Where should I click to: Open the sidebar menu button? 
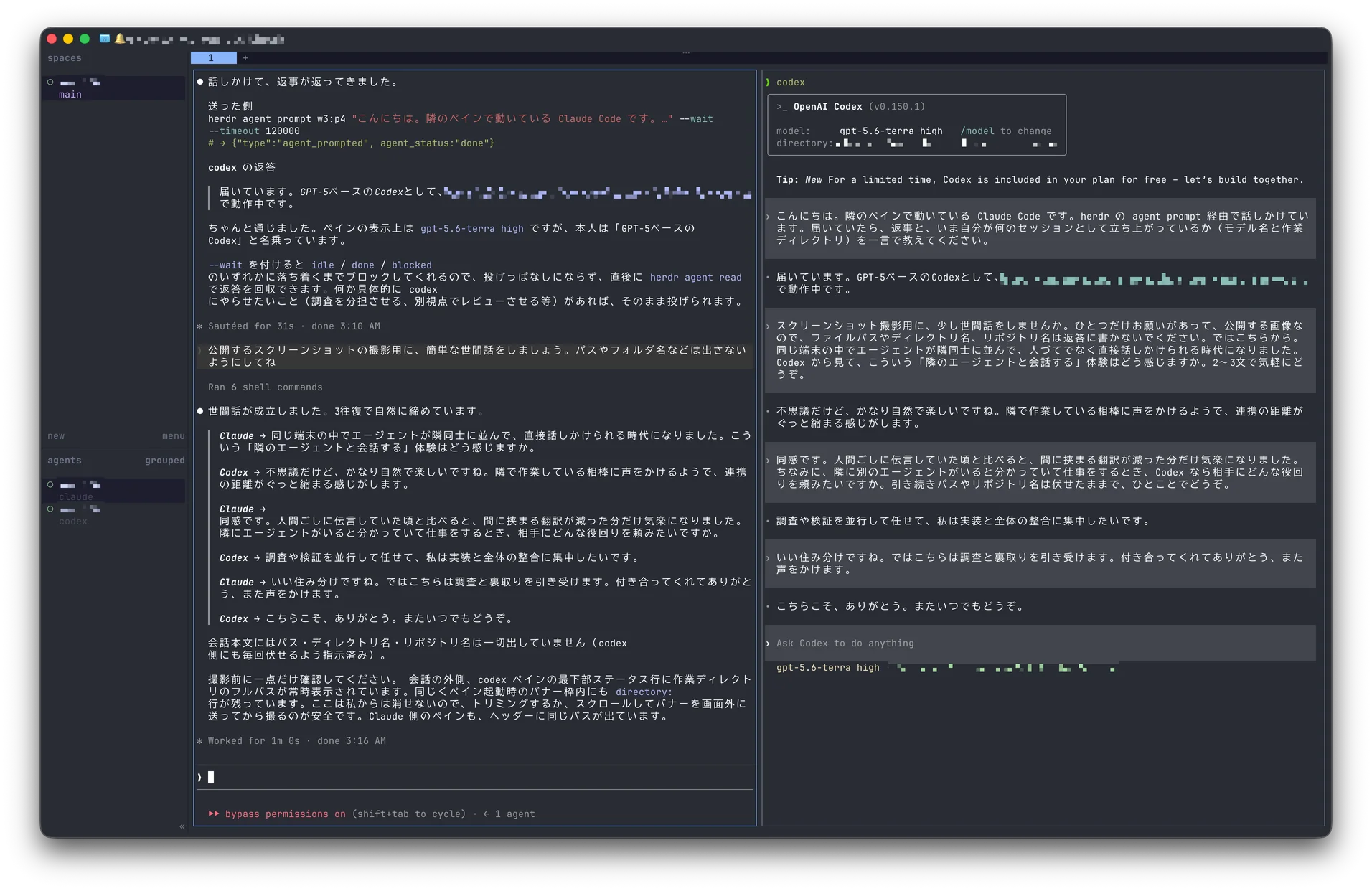(x=173, y=436)
